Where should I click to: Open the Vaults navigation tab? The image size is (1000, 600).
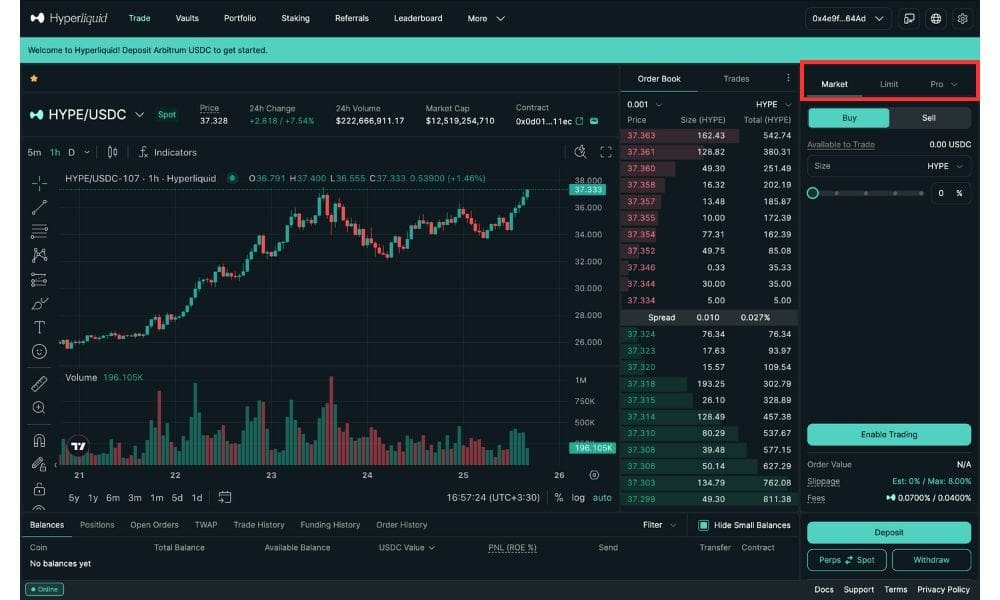pyautogui.click(x=187, y=18)
